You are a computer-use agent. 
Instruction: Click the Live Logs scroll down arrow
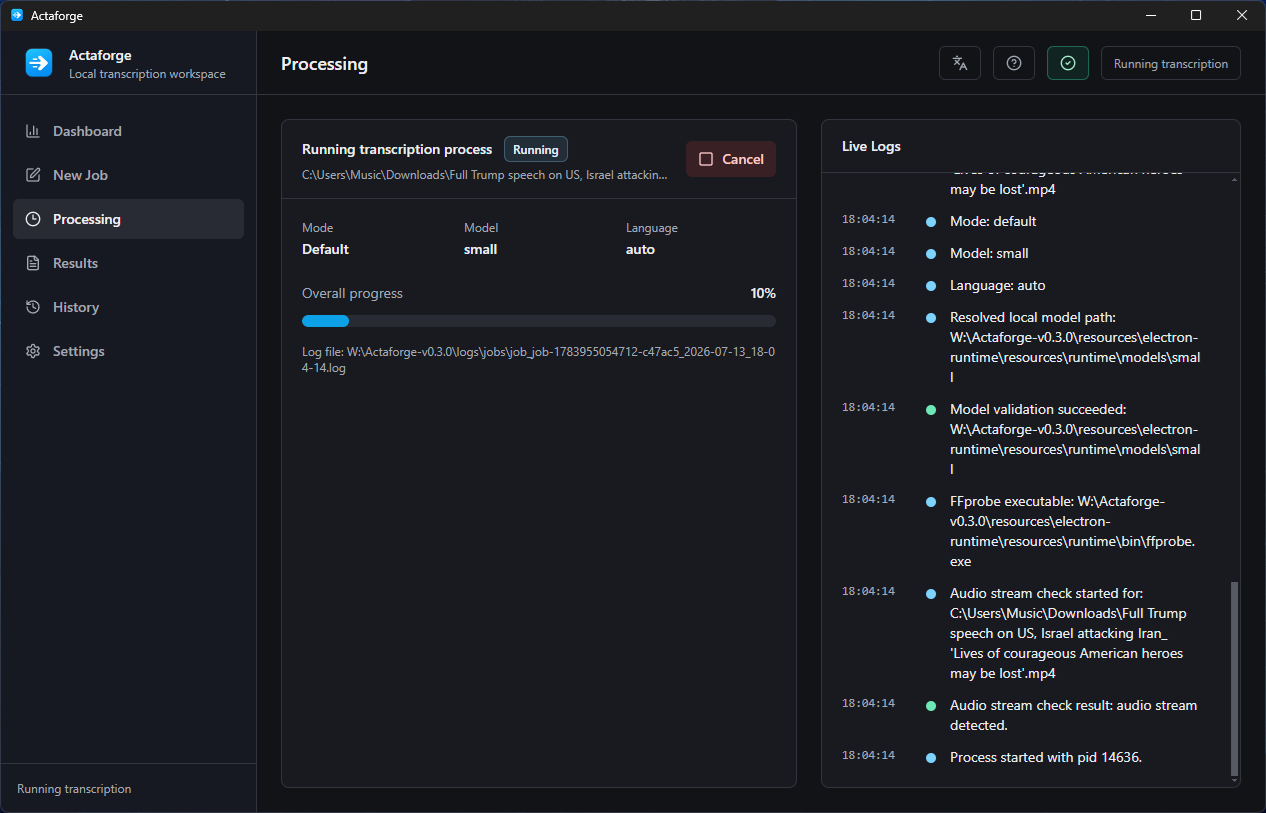pyautogui.click(x=1234, y=780)
